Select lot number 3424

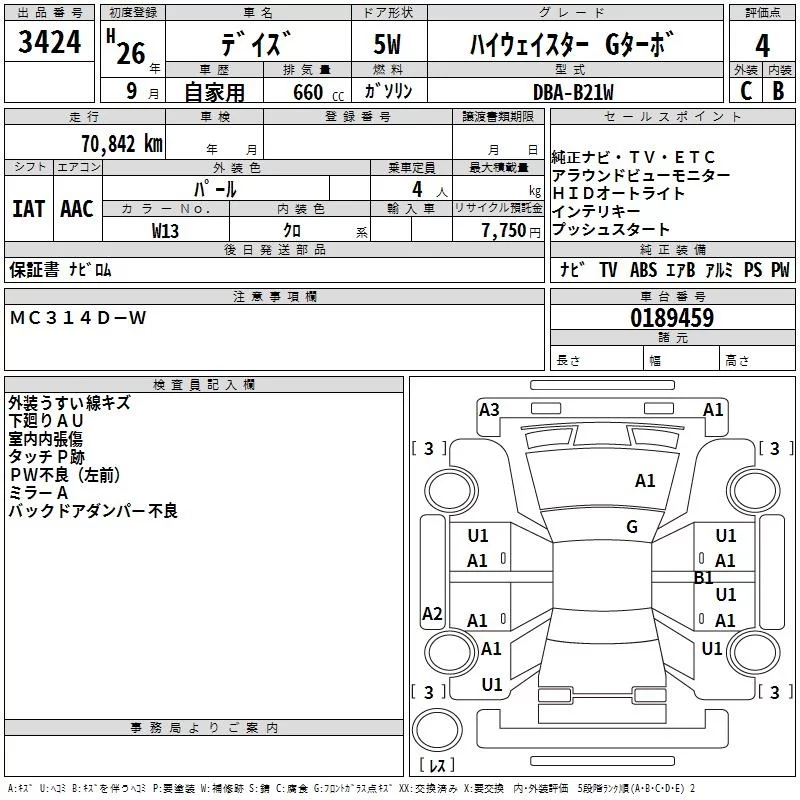(49, 42)
